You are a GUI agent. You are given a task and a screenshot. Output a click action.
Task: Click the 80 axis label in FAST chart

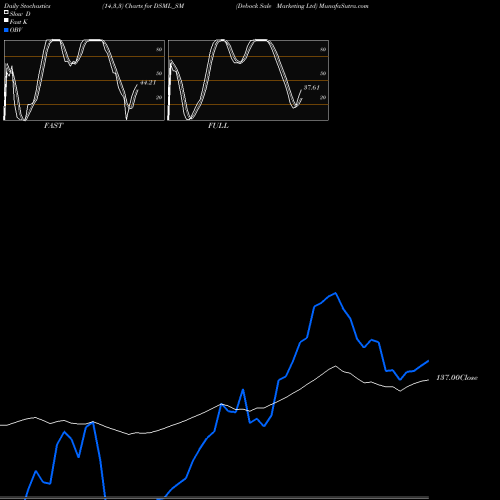pos(159,49)
